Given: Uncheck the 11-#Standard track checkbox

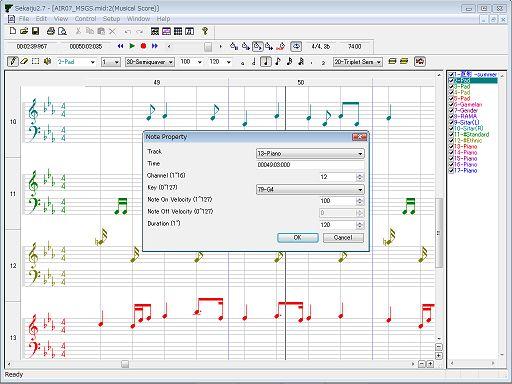Looking at the screenshot, I should pos(451,134).
